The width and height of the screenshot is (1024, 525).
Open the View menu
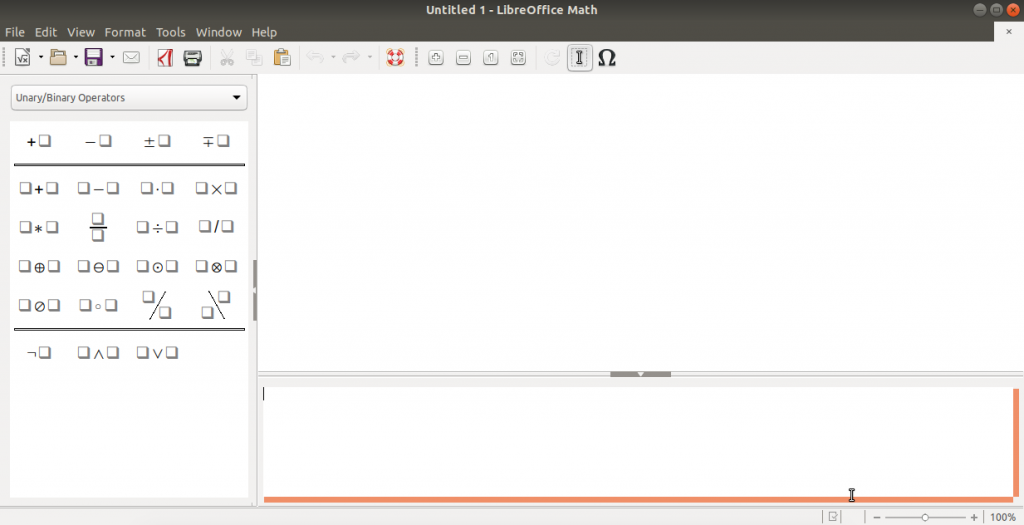[81, 32]
